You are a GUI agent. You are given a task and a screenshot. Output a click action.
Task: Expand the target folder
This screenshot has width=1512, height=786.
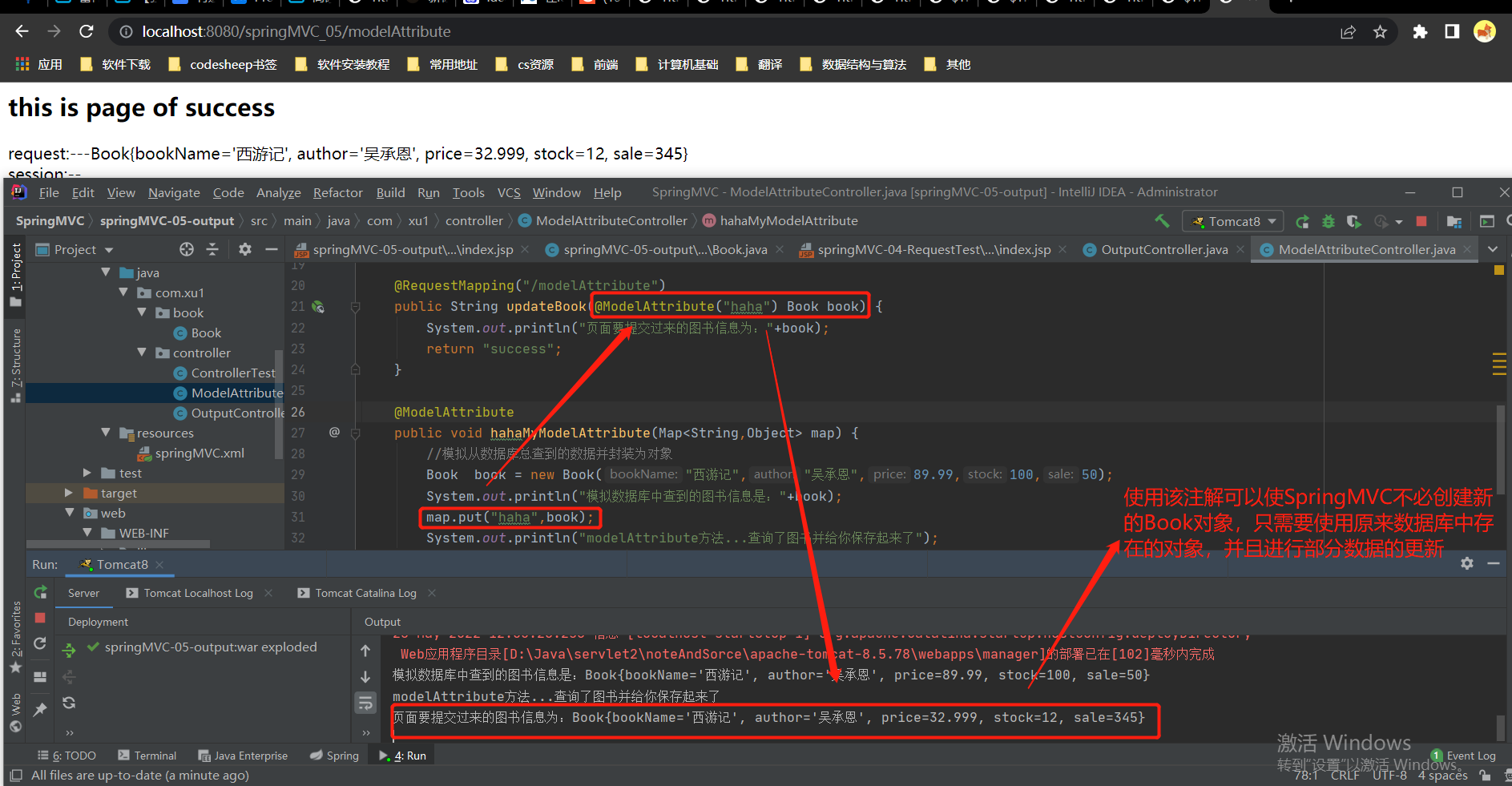click(69, 493)
